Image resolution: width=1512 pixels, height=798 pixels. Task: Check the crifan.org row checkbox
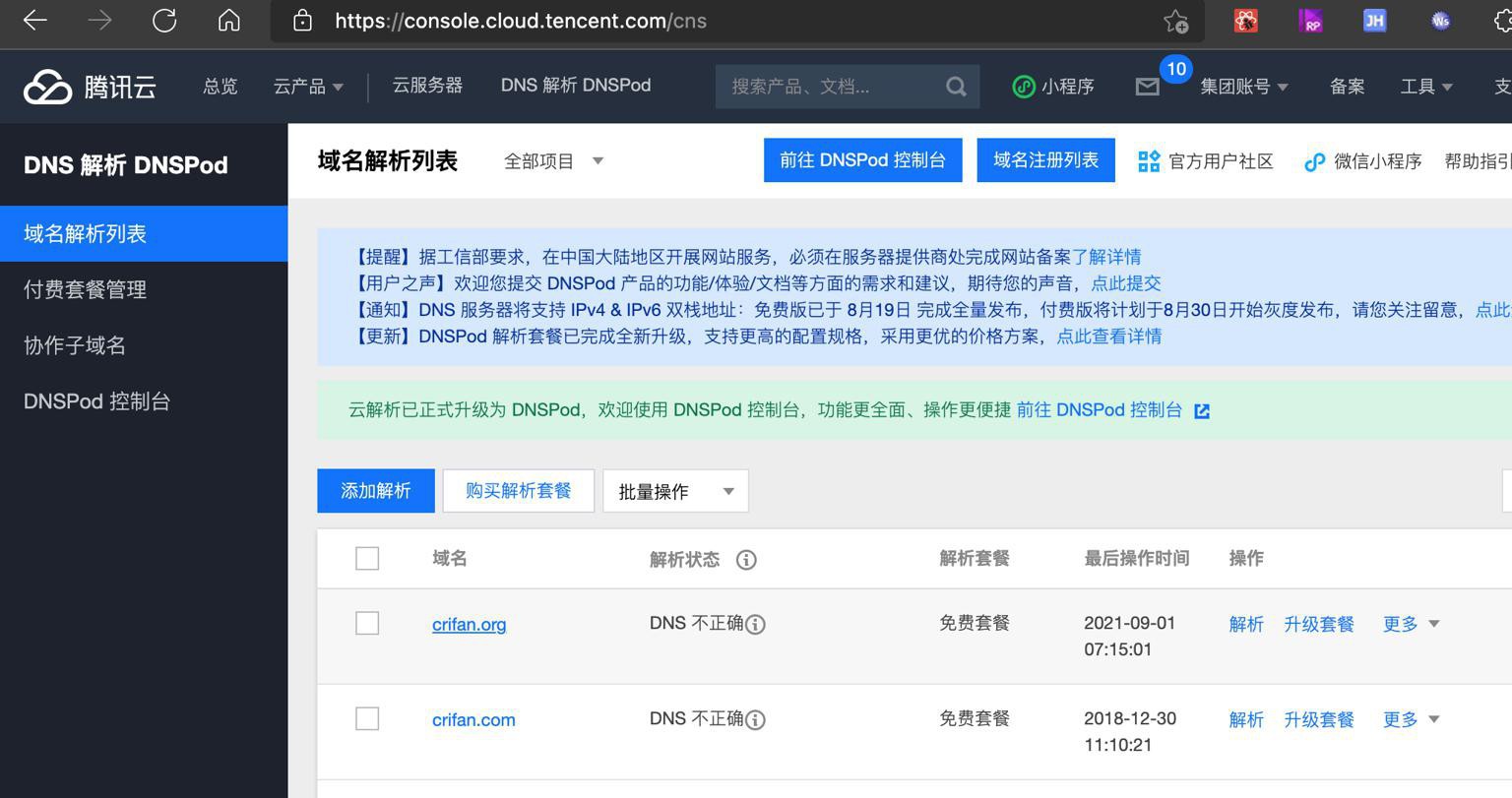click(x=367, y=623)
